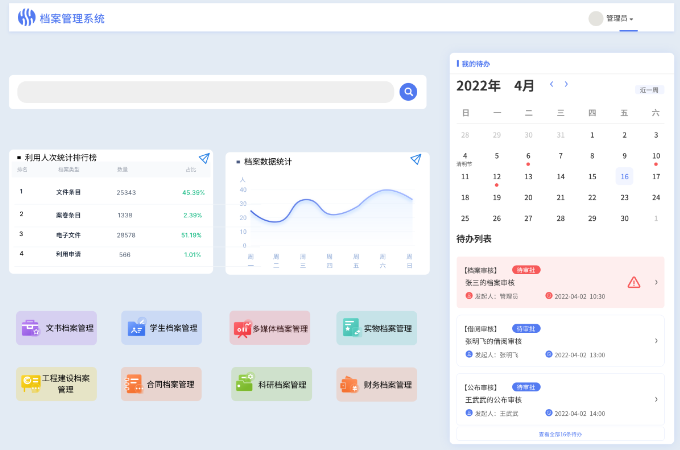Viewport: 680px width, 450px height.
Task: Click the blue search magnifier icon
Action: pos(408,92)
